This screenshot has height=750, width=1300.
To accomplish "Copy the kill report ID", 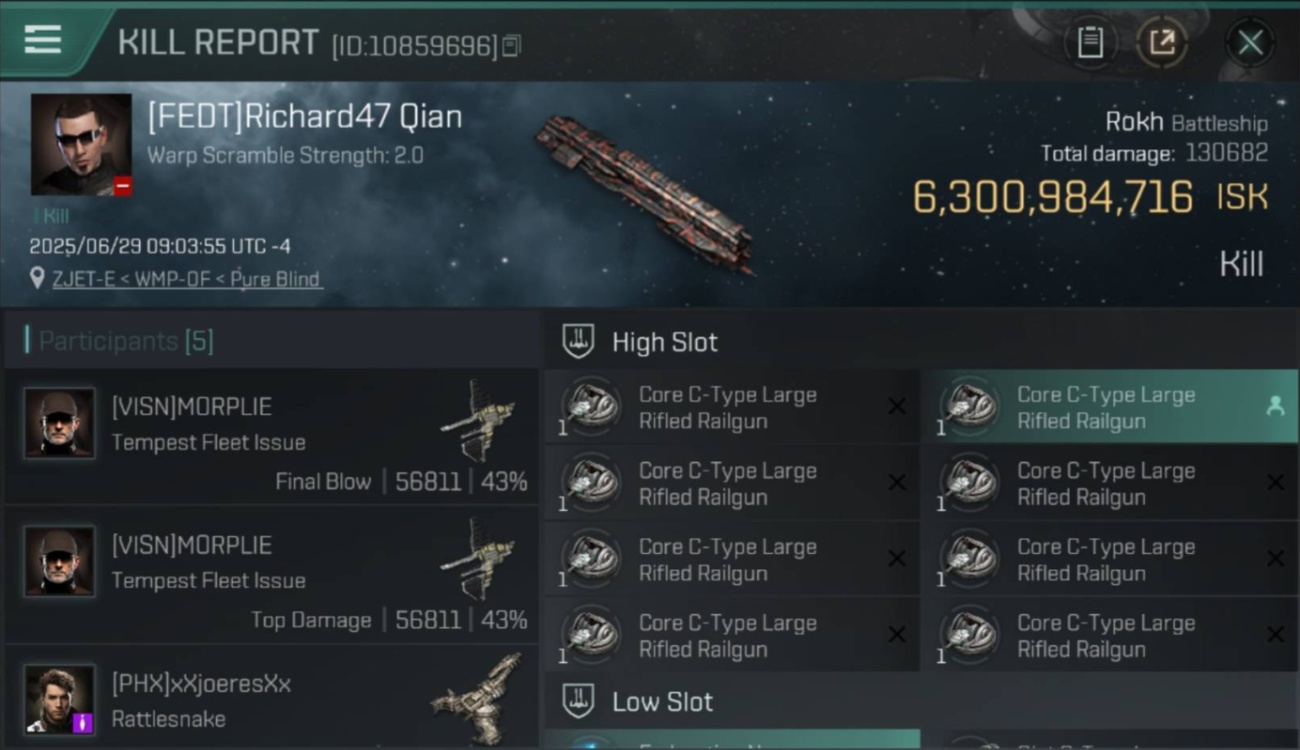I will pyautogui.click(x=511, y=46).
